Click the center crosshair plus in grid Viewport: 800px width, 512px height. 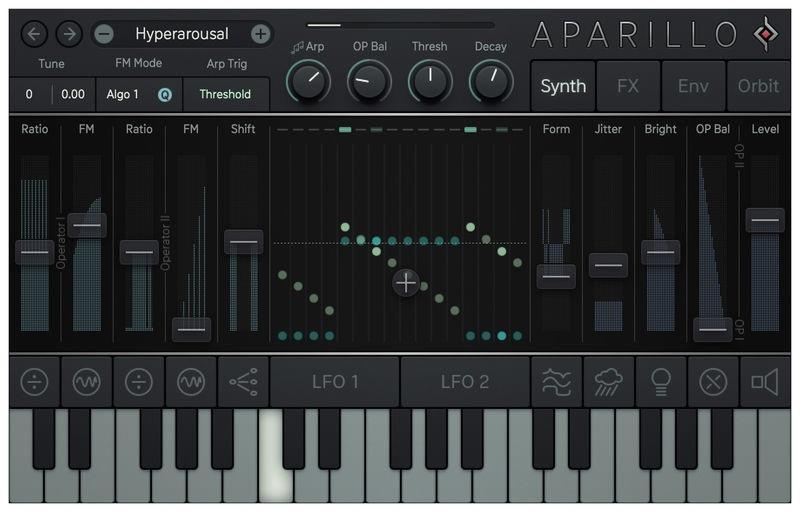pyautogui.click(x=406, y=283)
